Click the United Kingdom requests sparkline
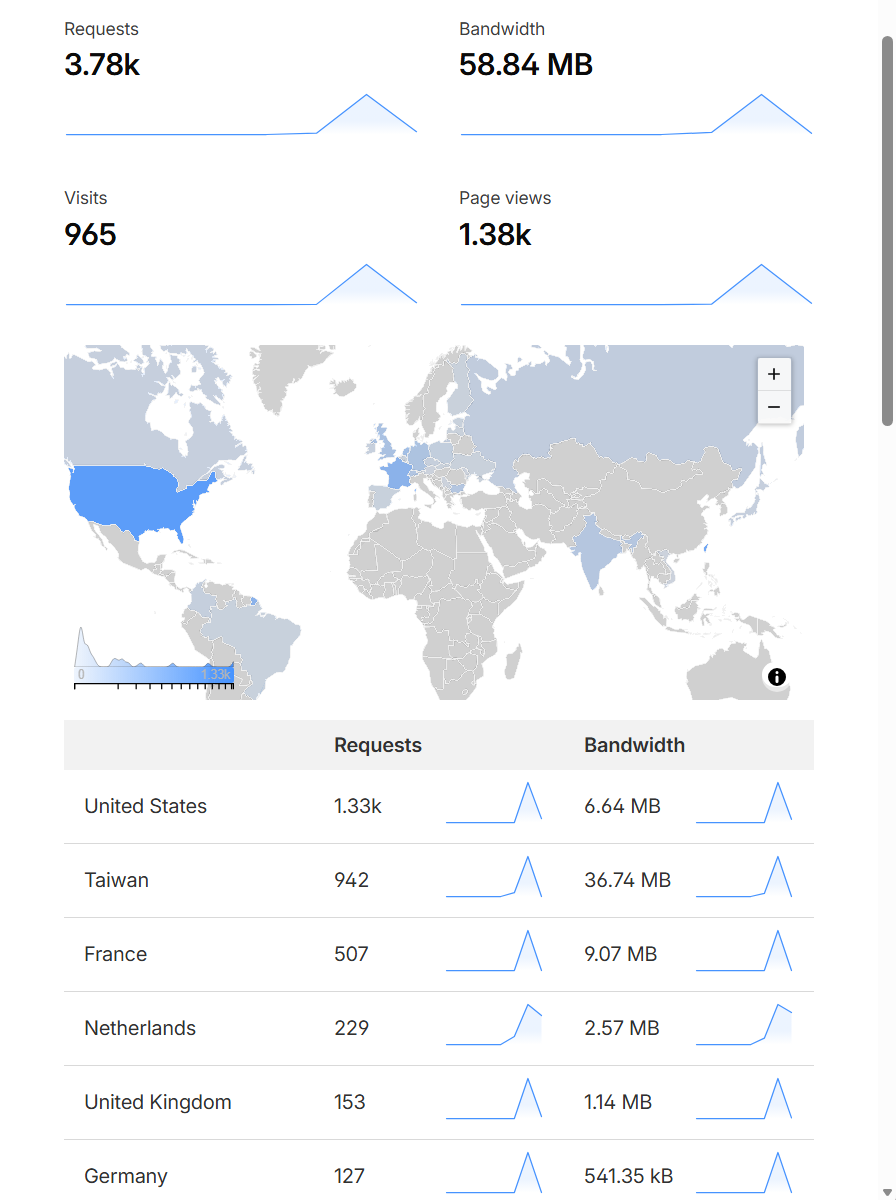The width and height of the screenshot is (896, 1200). pyautogui.click(x=494, y=1099)
